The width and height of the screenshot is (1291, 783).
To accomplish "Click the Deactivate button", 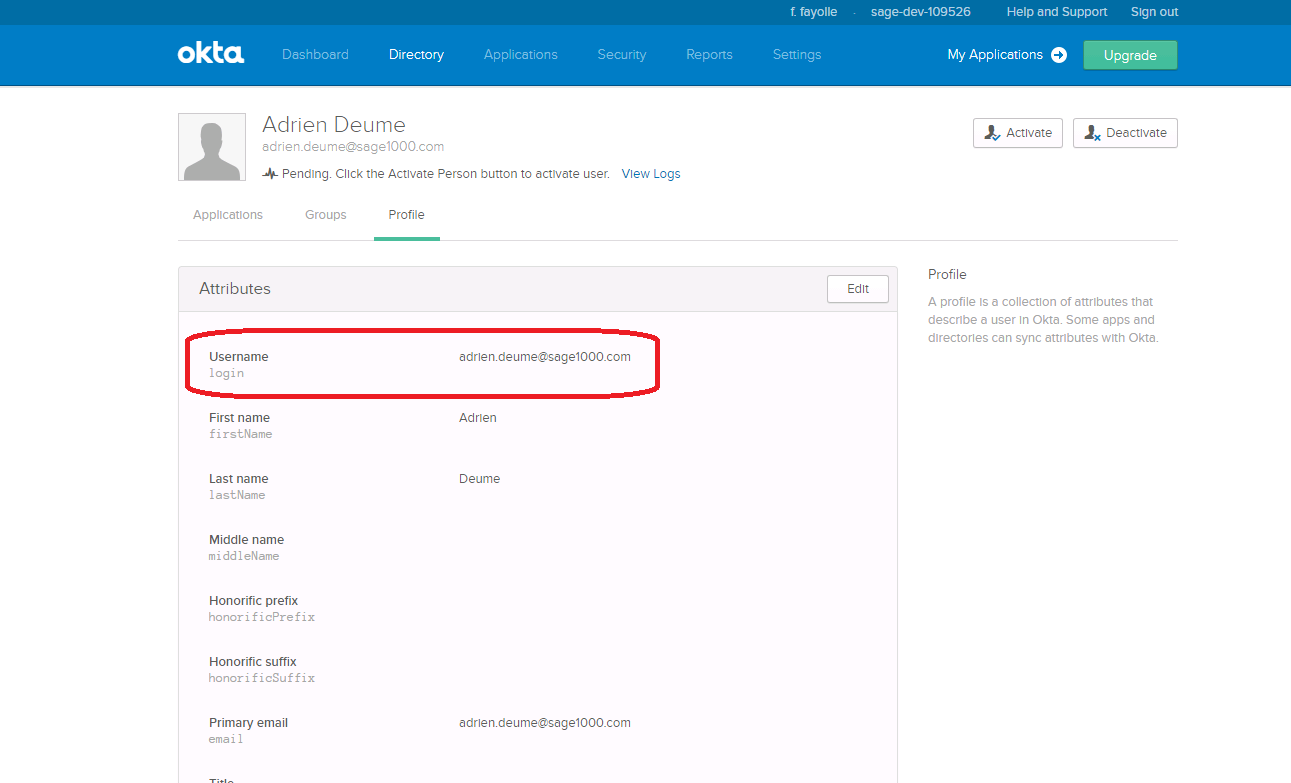I will [1125, 133].
